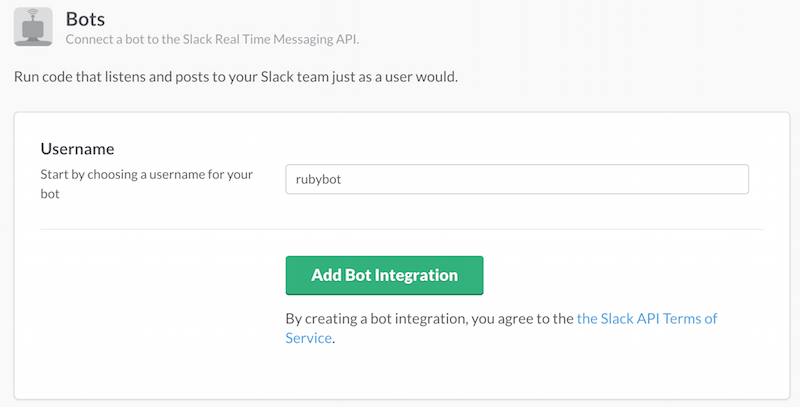Click the Bots robot icon
Image resolution: width=800 pixels, height=407 pixels.
click(33, 27)
